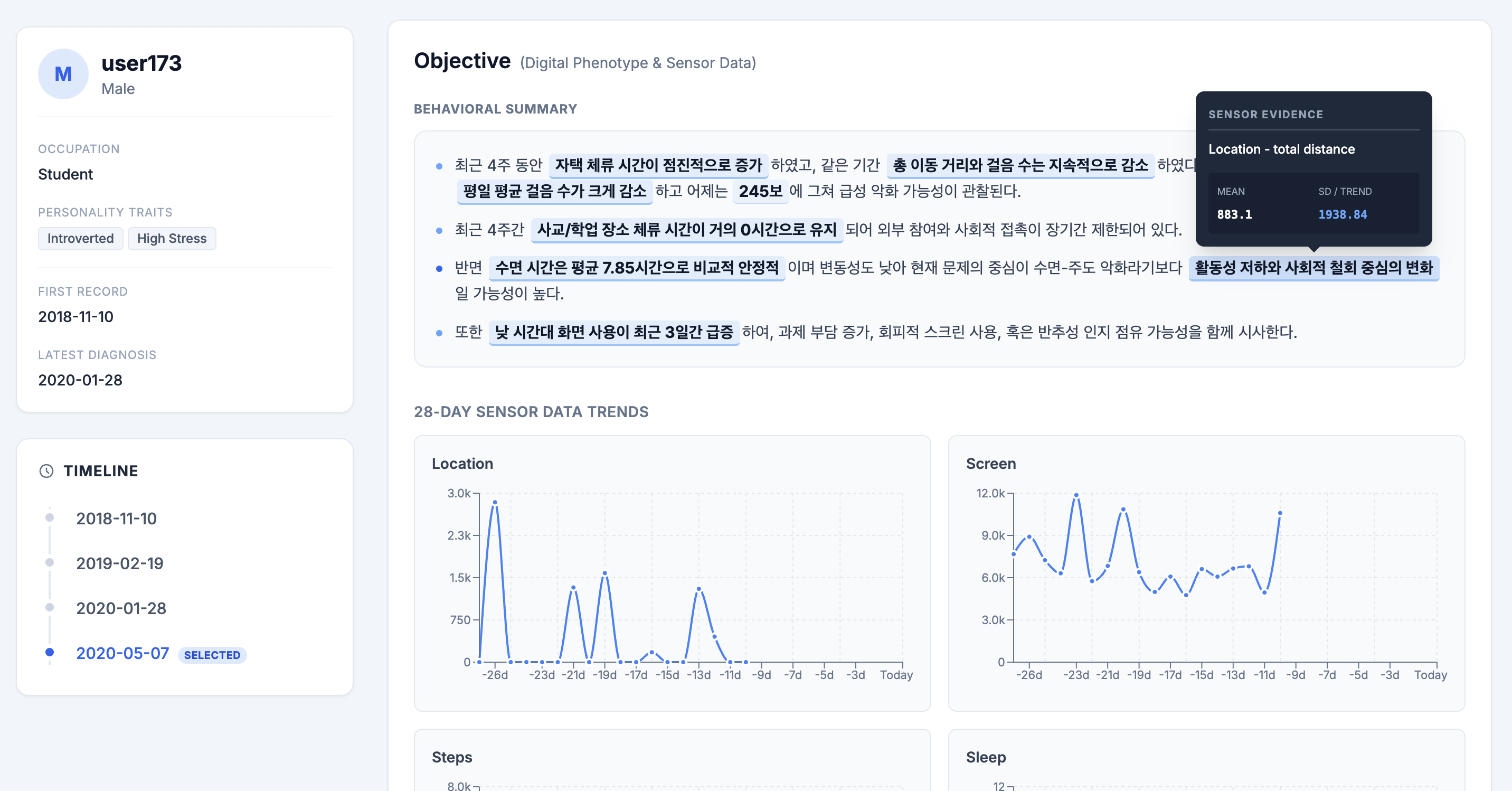Click the clock icon beside TIMELINE

pyautogui.click(x=46, y=471)
